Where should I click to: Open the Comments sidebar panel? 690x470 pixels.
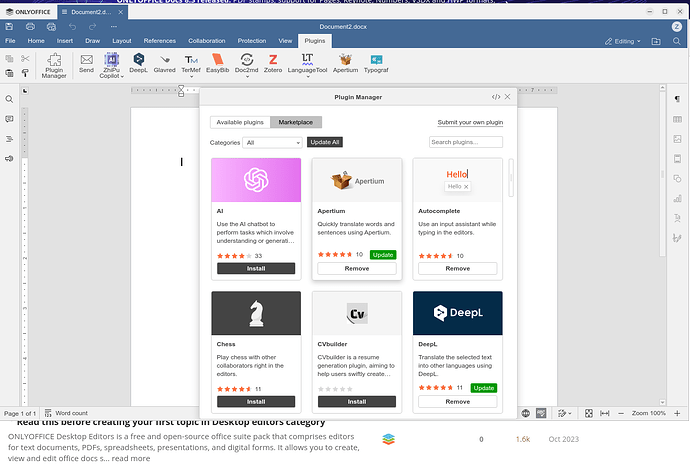coord(9,119)
